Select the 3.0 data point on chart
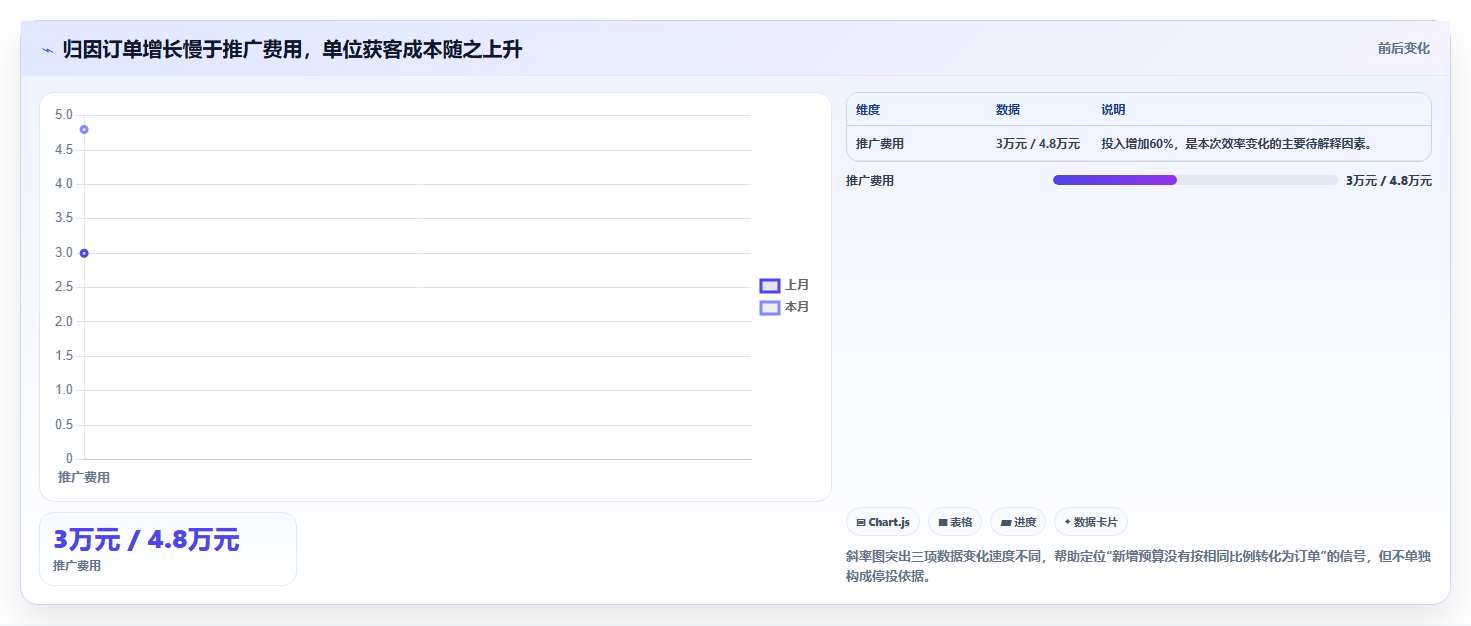 click(84, 253)
